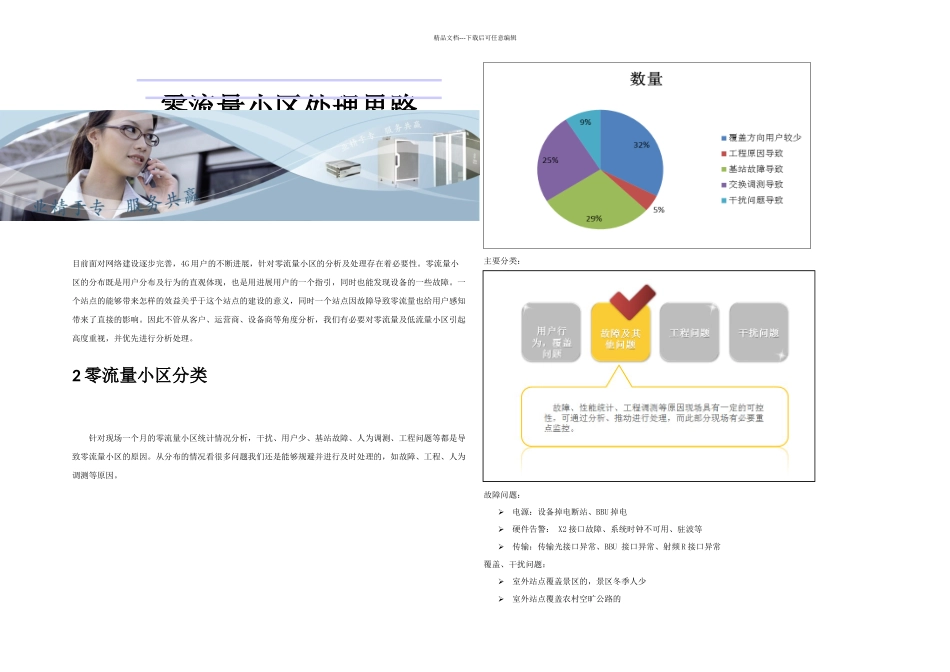Click the legend label 覆盖方向用户较少

click(x=765, y=138)
